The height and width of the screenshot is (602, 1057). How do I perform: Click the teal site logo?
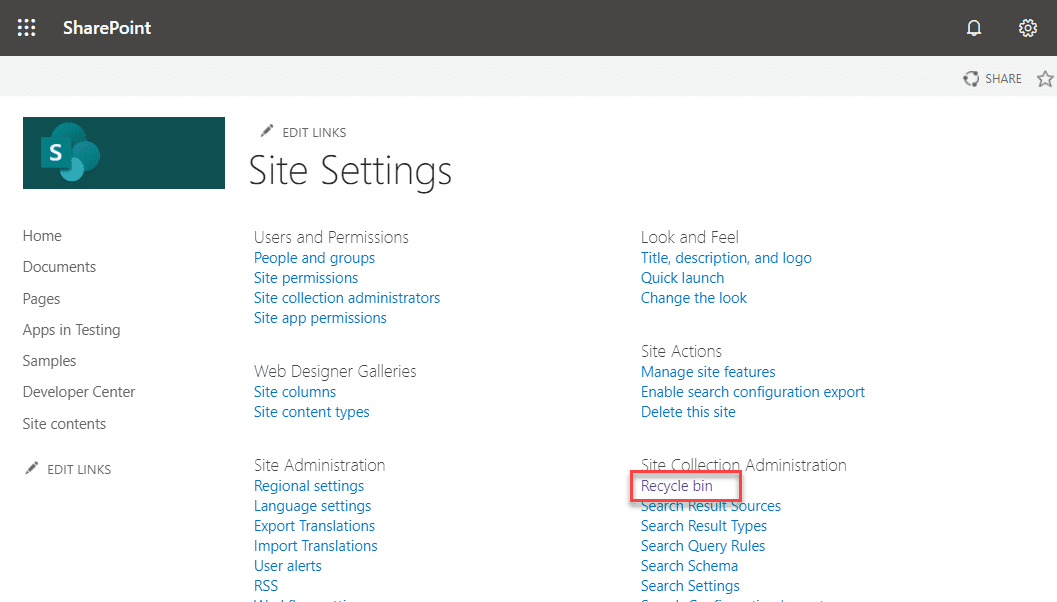123,152
